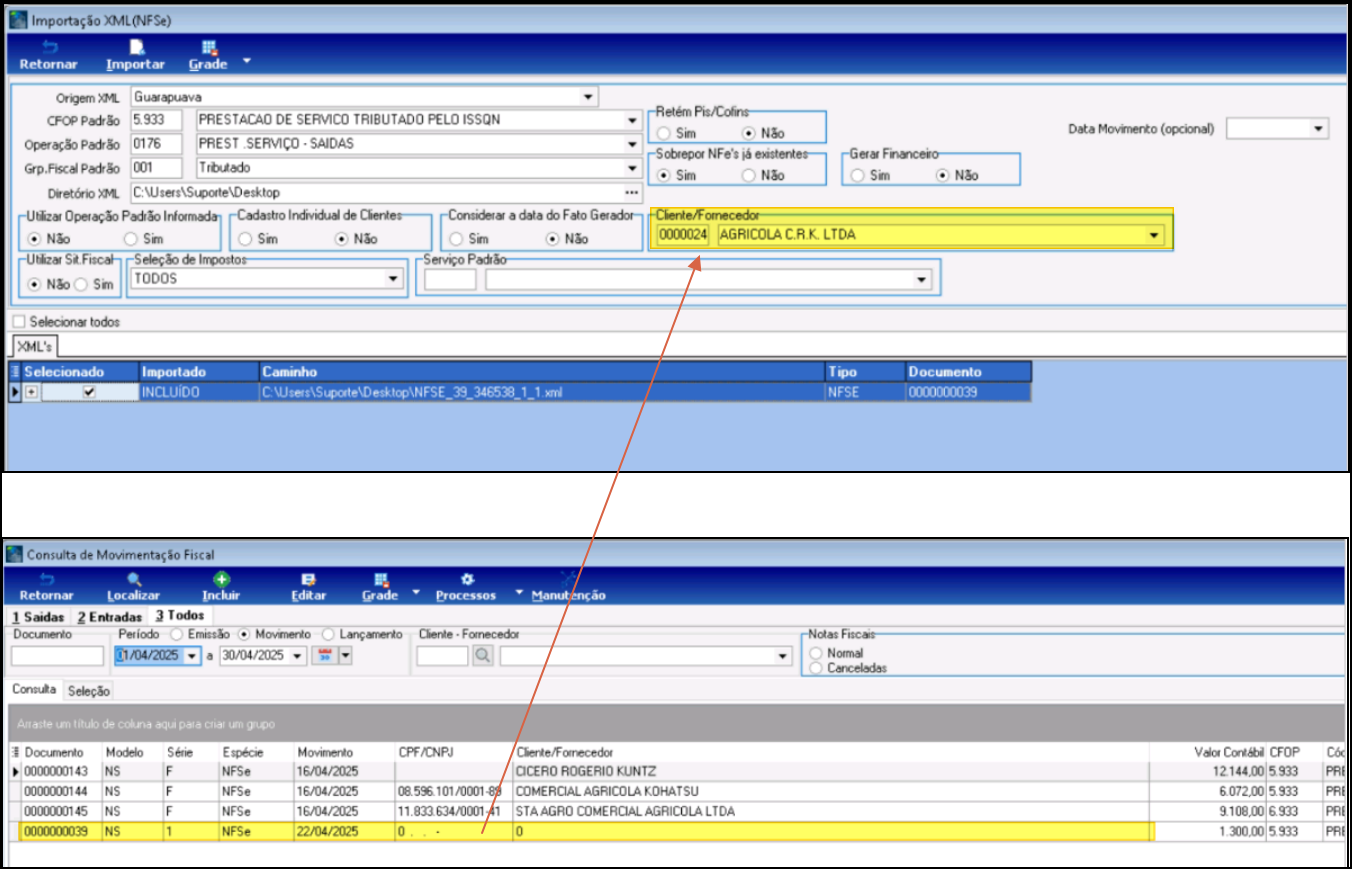Click the Incluir toolbar button

tap(220, 587)
